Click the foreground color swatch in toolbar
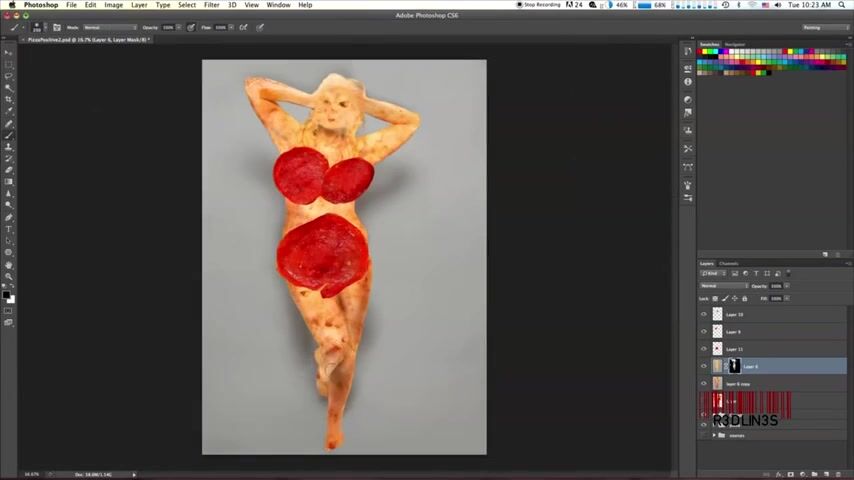Screen dimensions: 854x480 click(x=7, y=295)
